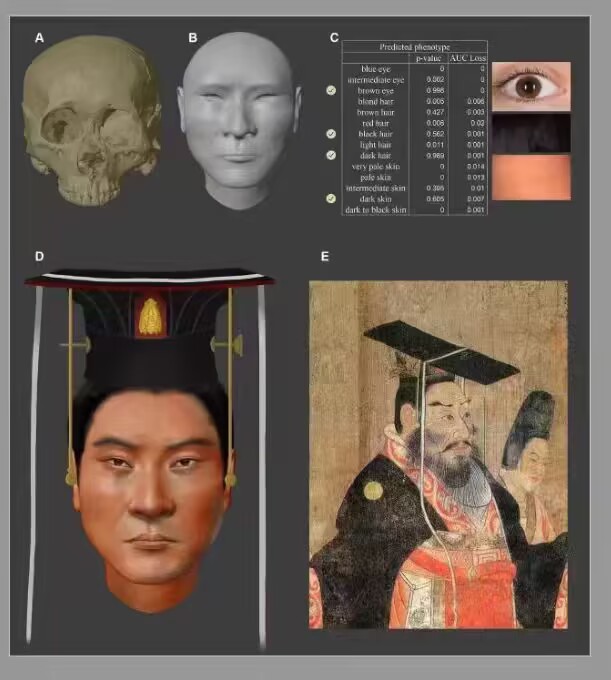This screenshot has width=611, height=680.
Task: Select the 'red hair' row label
Action: 376,123
